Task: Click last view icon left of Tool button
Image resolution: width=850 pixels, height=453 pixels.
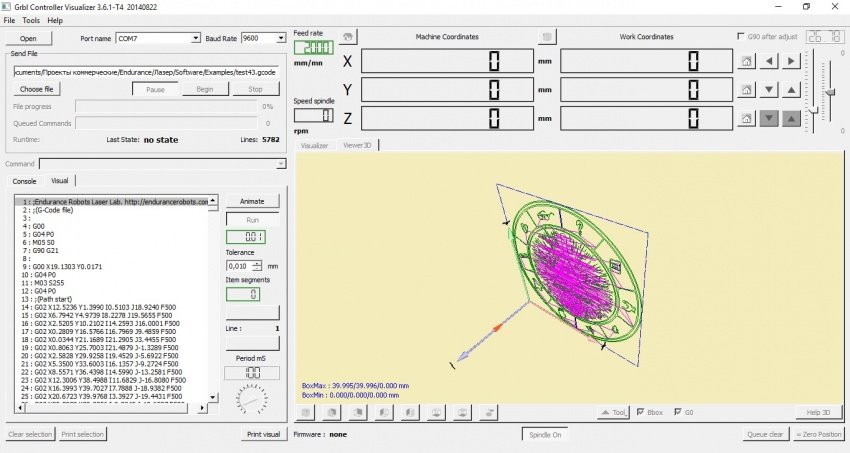Action: point(488,412)
